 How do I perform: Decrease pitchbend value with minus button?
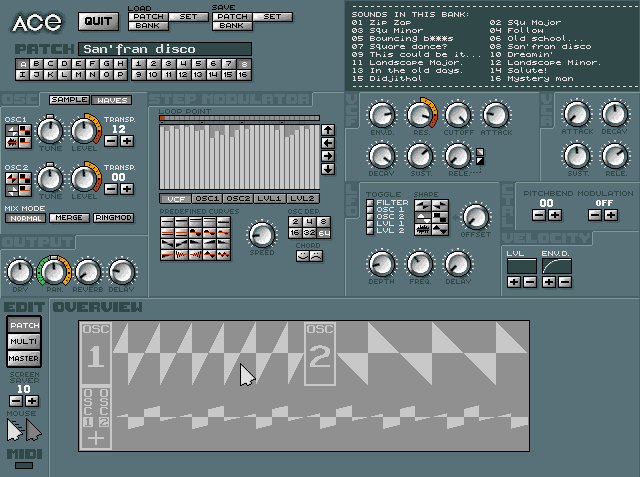[538, 215]
